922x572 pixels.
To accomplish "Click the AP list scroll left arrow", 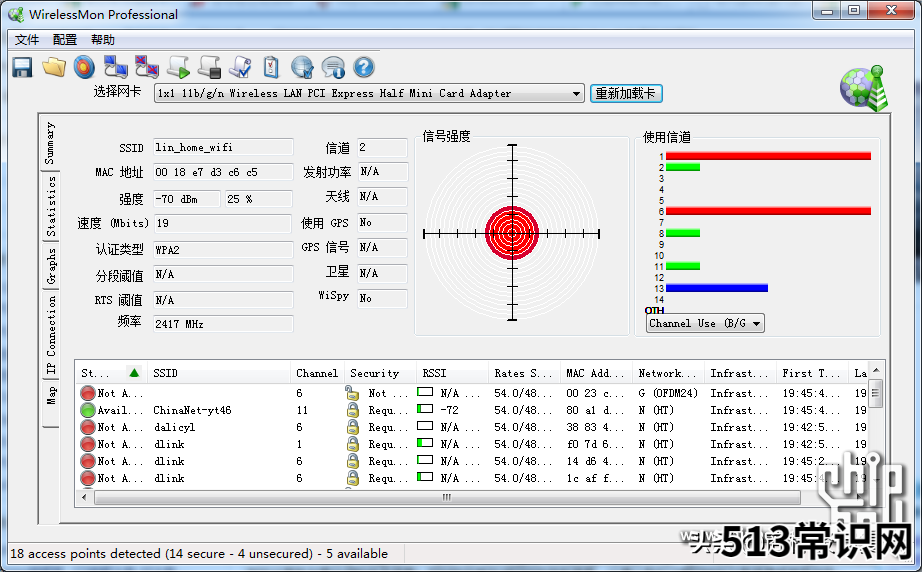I will pyautogui.click(x=85, y=497).
